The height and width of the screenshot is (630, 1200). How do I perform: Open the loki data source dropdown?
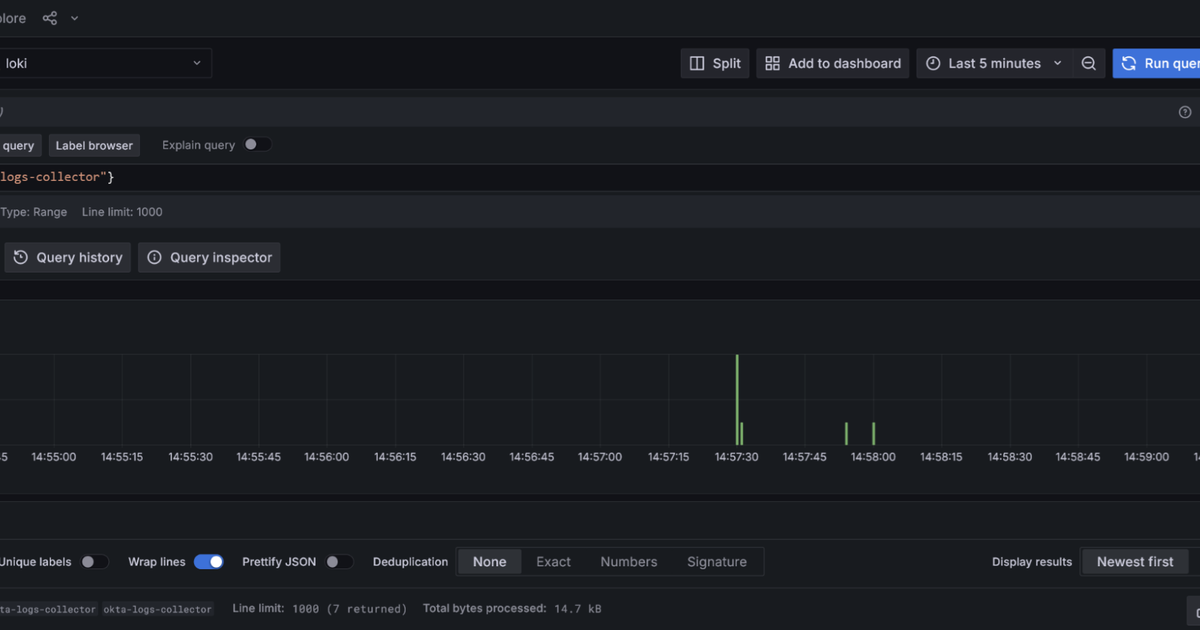click(104, 63)
